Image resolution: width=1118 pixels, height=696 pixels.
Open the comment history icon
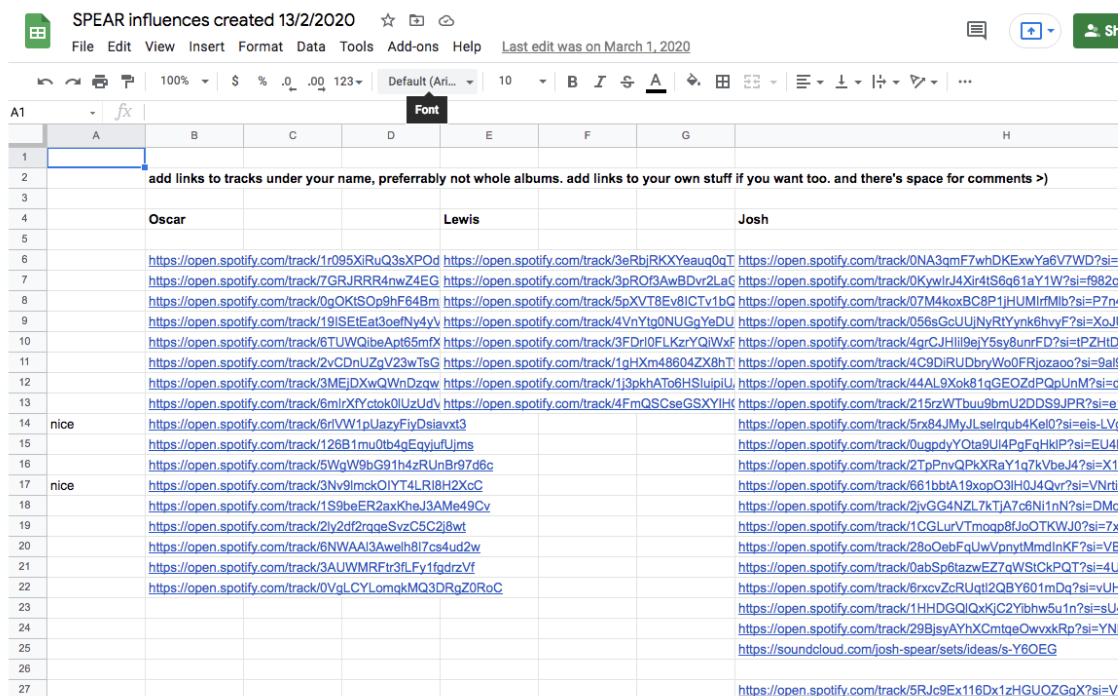click(976, 31)
